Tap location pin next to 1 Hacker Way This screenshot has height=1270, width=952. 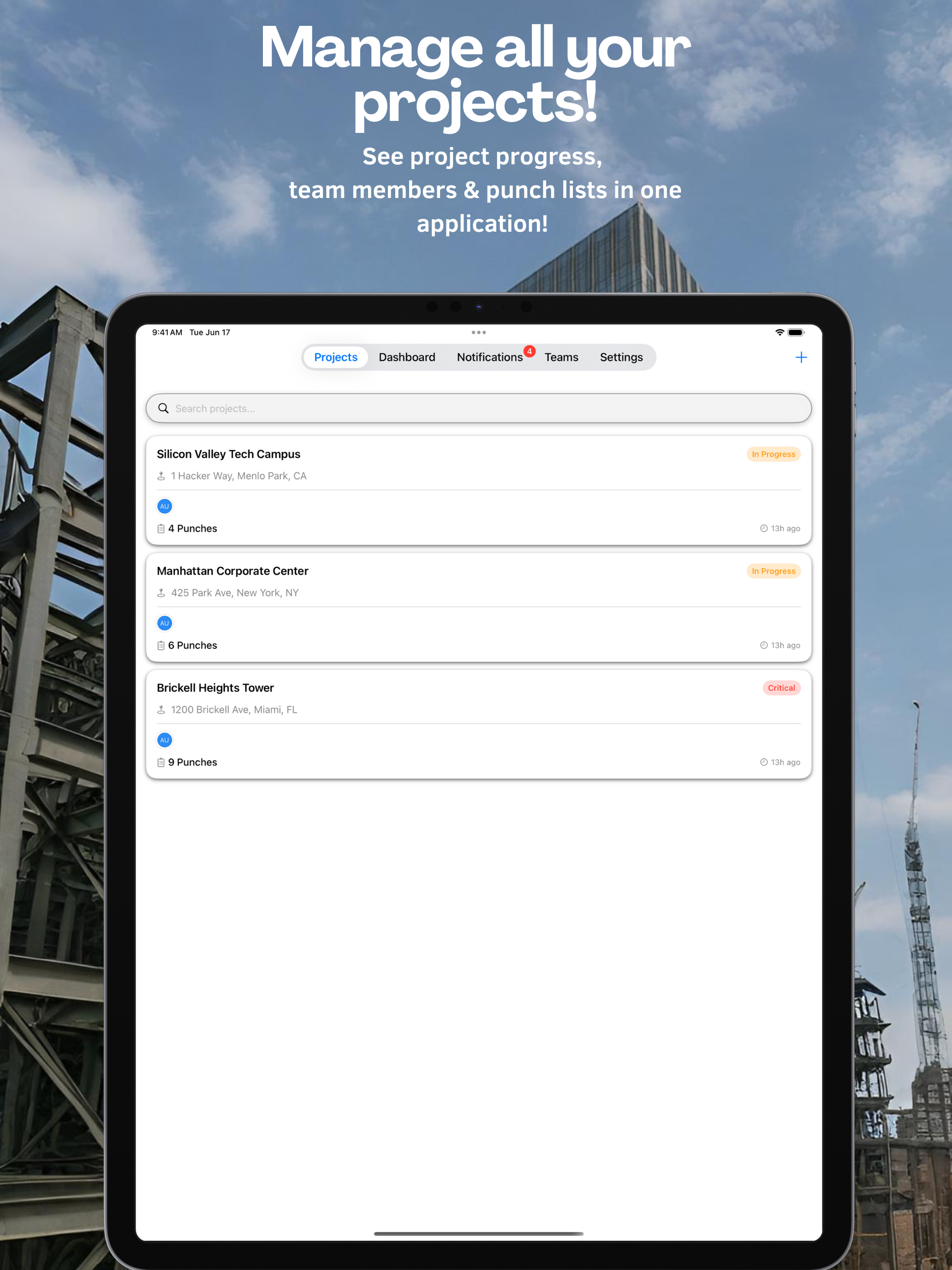coord(161,476)
